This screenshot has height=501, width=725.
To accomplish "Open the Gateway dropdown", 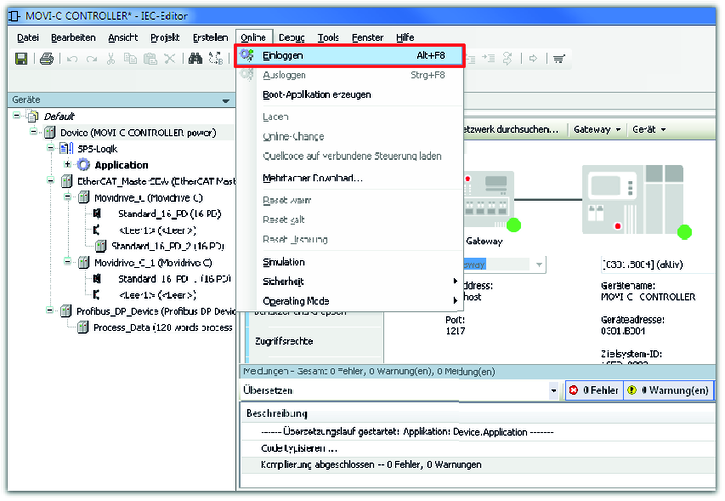I will 598,130.
